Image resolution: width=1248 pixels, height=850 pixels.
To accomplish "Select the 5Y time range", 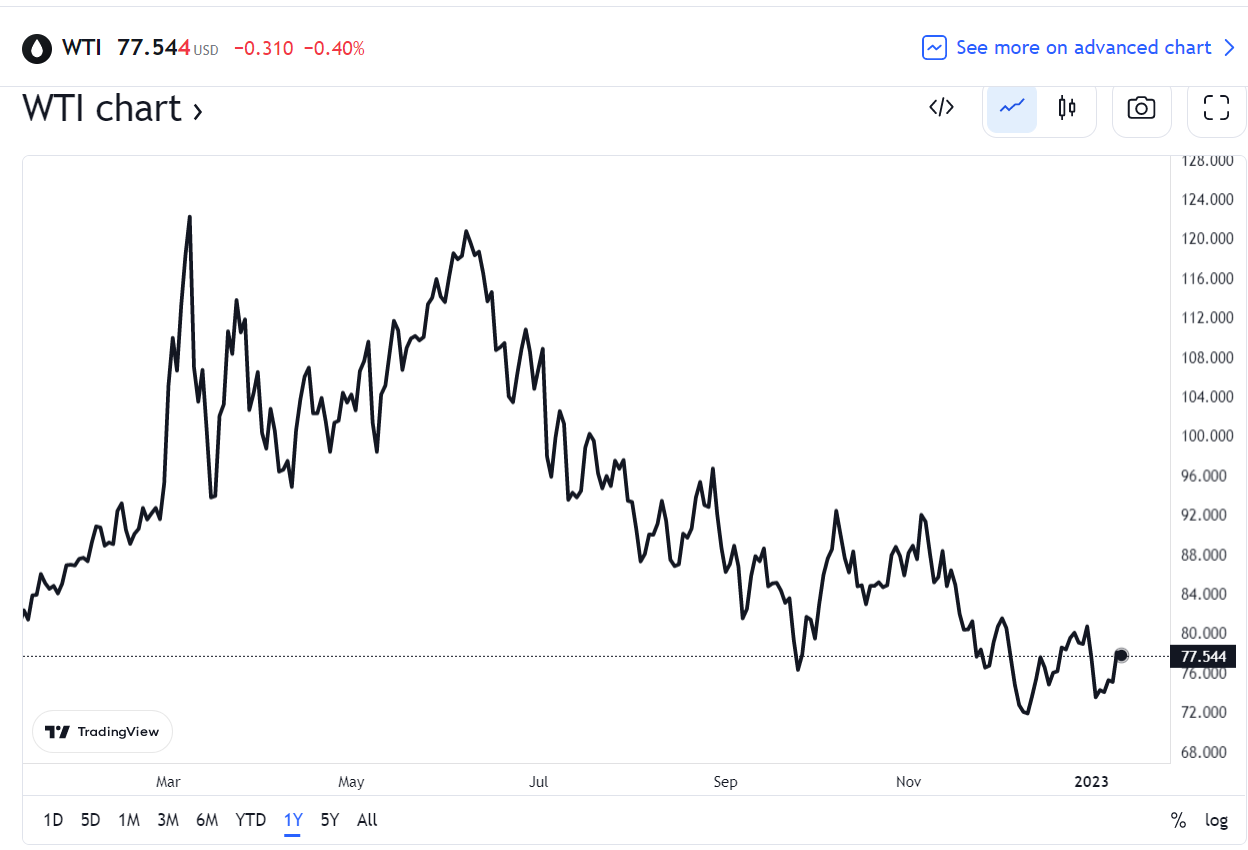I will click(330, 820).
